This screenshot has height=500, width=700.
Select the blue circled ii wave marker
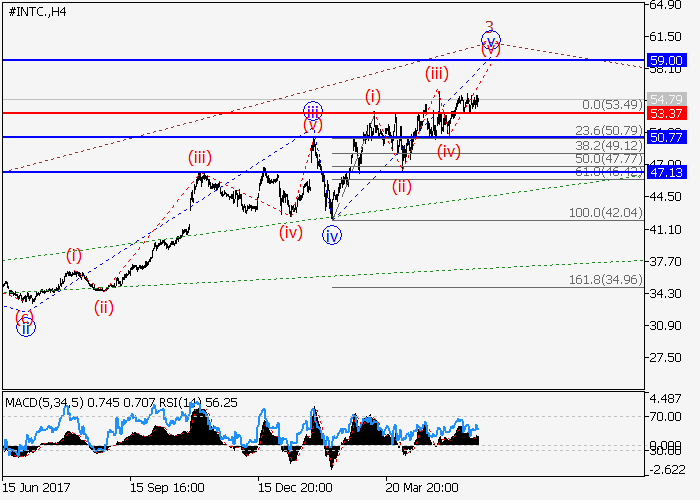pos(25,327)
